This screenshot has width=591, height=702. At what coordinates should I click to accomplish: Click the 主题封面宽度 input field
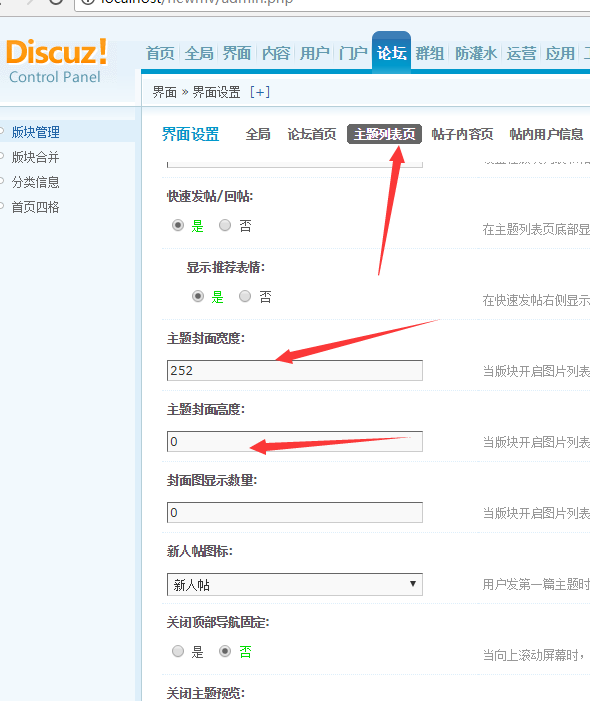point(295,370)
